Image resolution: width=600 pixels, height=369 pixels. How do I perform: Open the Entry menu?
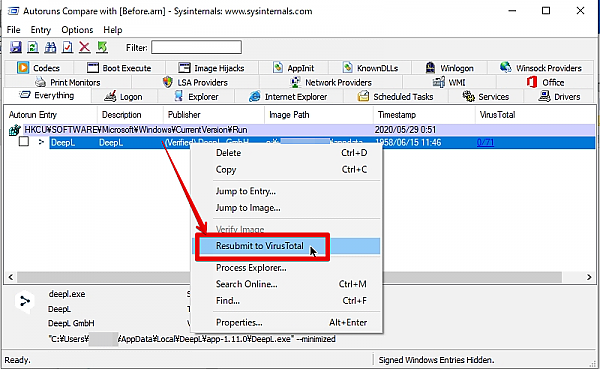[41, 30]
